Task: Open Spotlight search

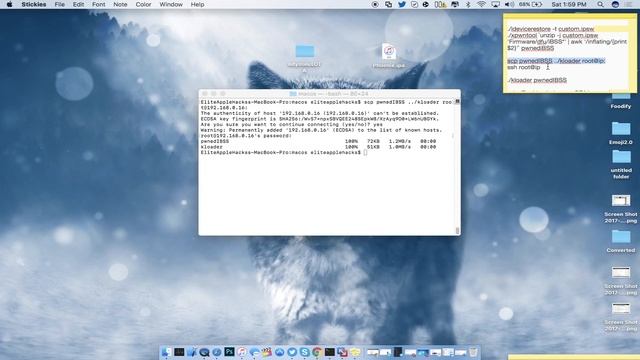Action: [600, 4]
